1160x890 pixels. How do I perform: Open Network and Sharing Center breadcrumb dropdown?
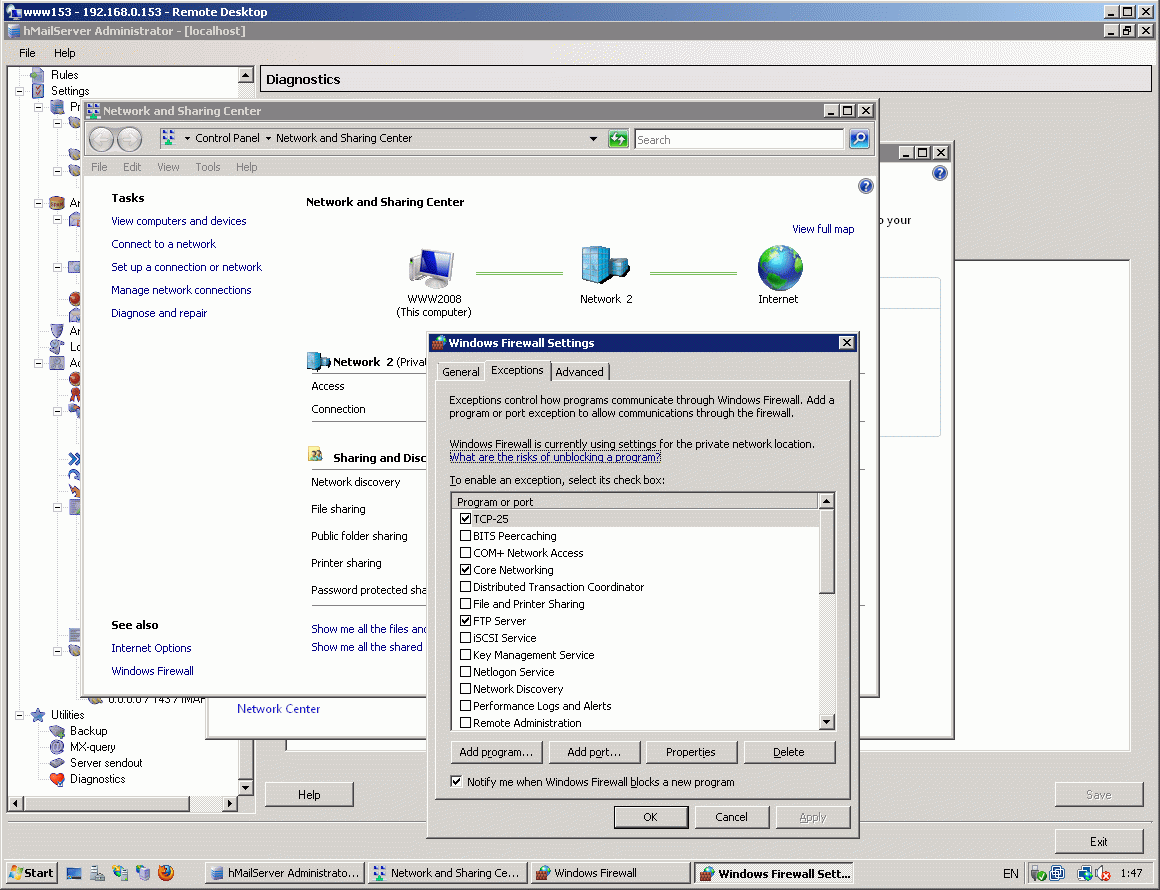269,138
